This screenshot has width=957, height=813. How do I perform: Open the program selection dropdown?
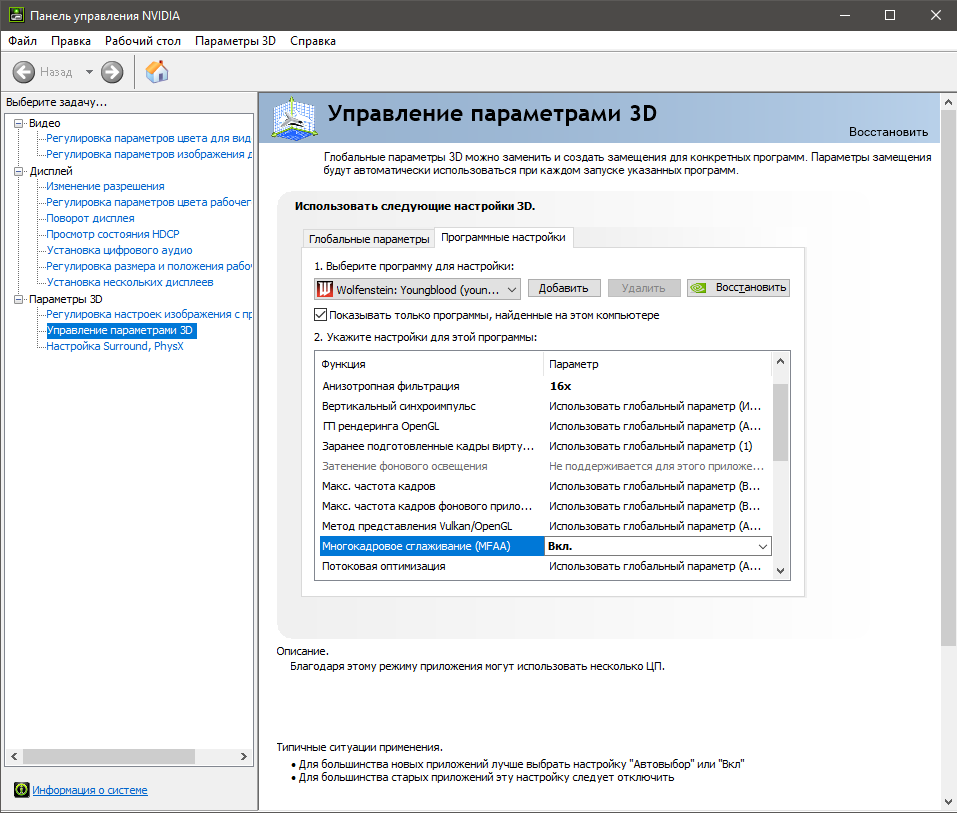tap(417, 289)
